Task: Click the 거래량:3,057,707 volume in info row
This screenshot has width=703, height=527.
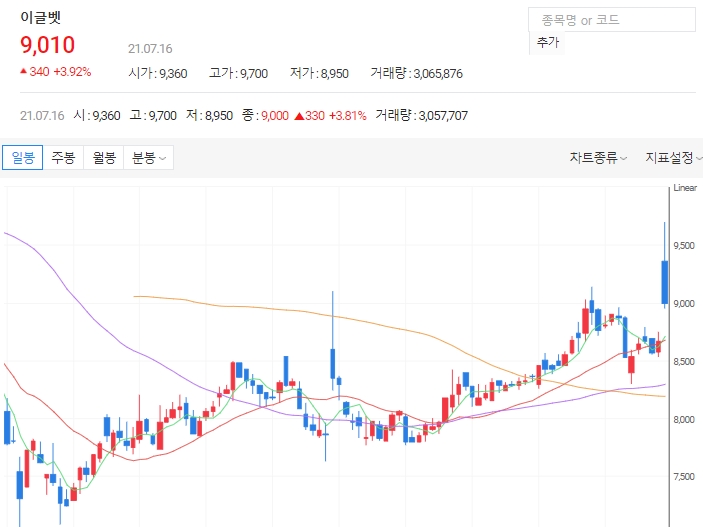Action: [x=421, y=115]
